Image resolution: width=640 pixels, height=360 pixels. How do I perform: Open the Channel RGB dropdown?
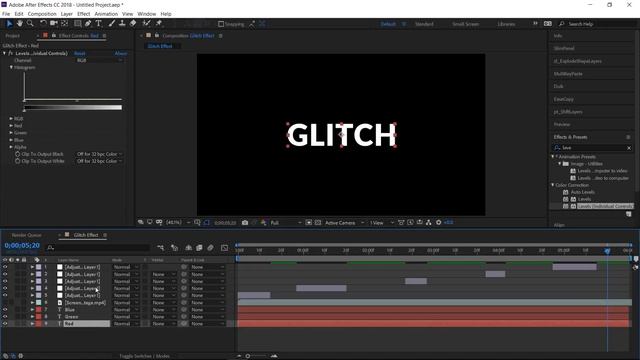tap(100, 60)
